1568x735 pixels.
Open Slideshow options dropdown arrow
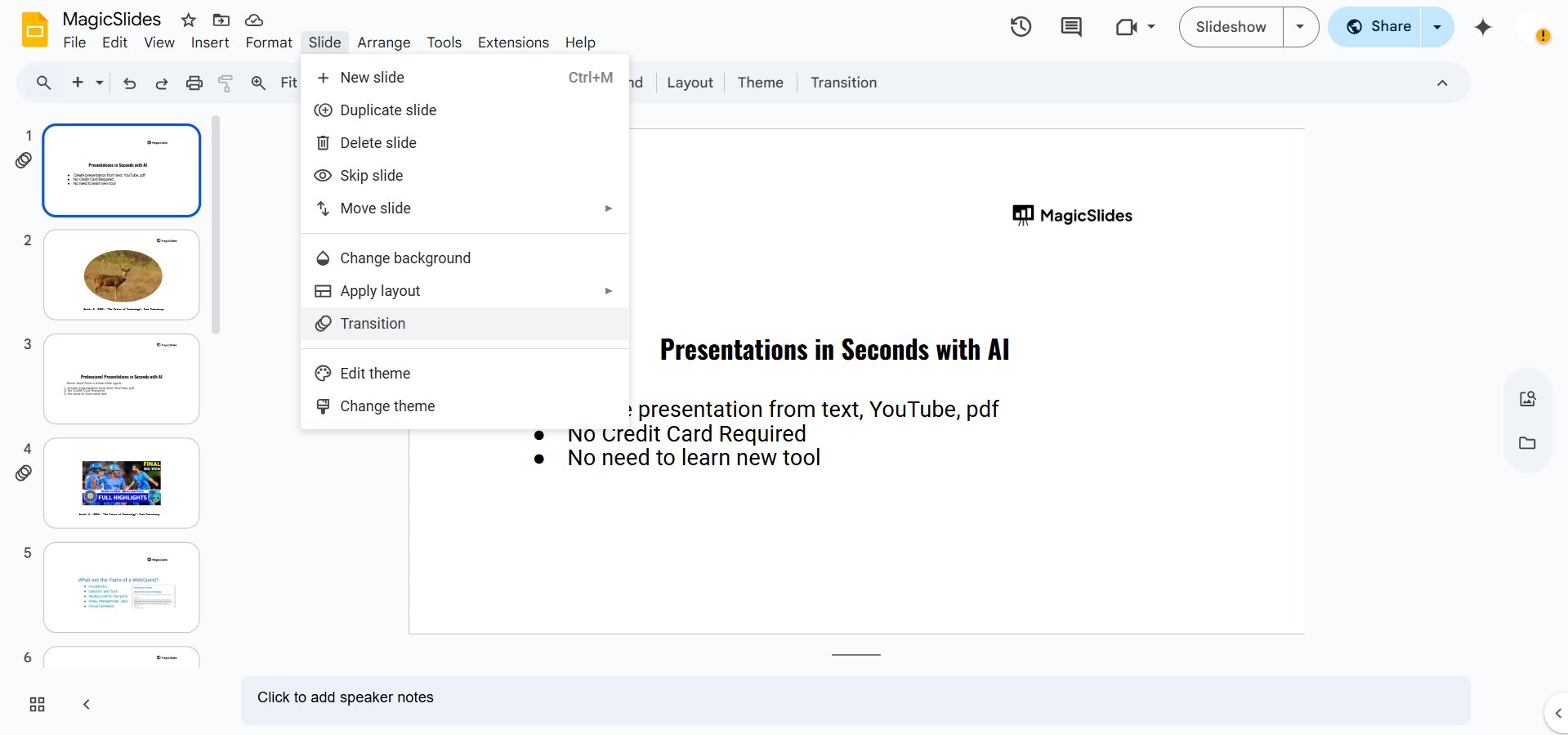tap(1300, 27)
